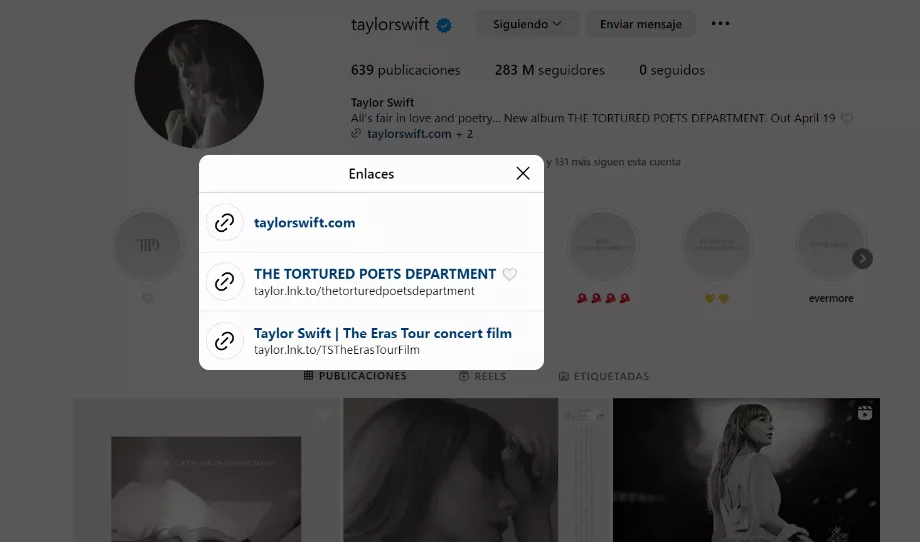Image resolution: width=920 pixels, height=542 pixels.
Task: Click the heart emoji after 'Out April 19'
Action: click(x=847, y=118)
